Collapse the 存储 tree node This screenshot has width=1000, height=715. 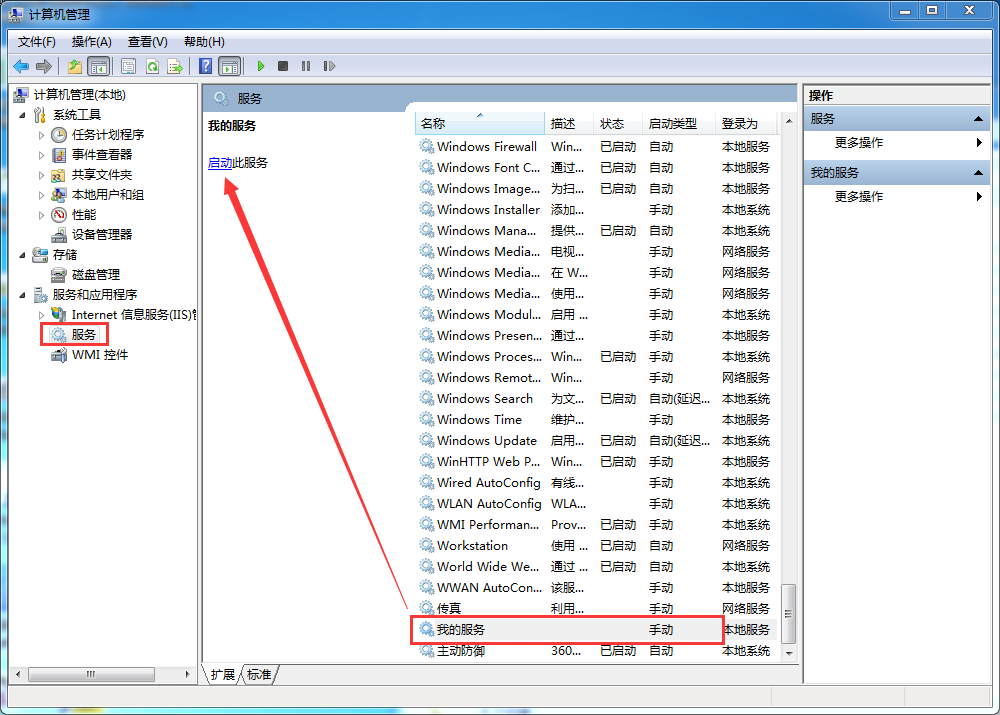(x=22, y=255)
